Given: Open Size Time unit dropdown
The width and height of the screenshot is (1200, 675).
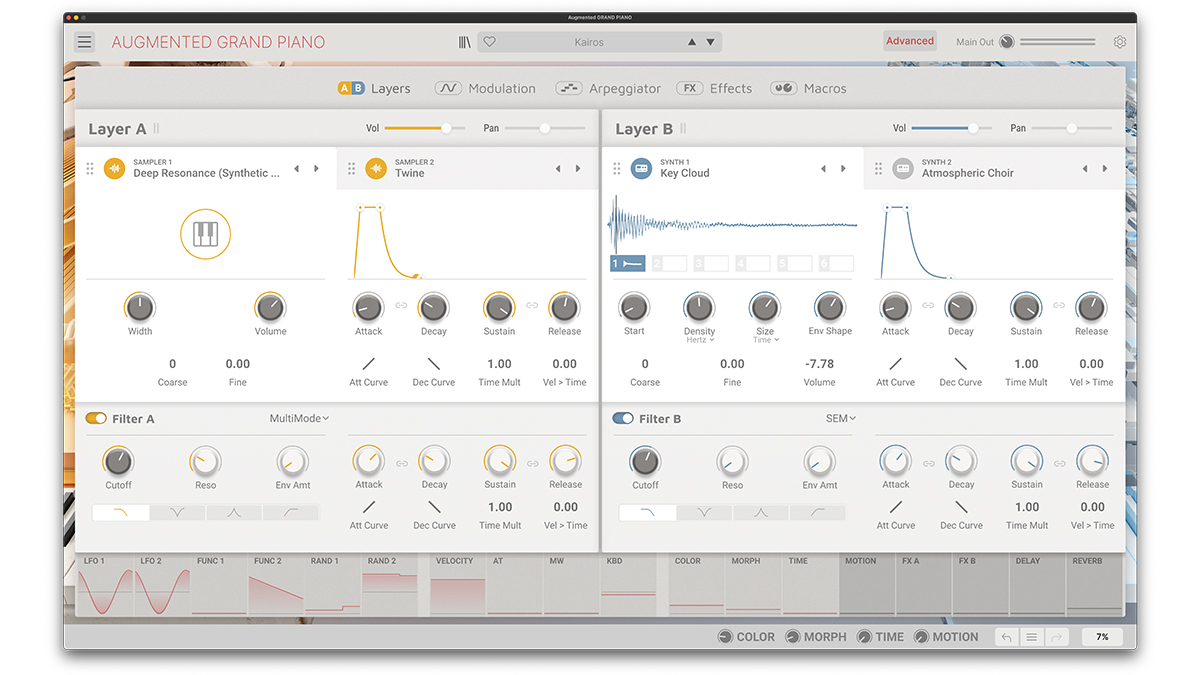Looking at the screenshot, I should 765,340.
